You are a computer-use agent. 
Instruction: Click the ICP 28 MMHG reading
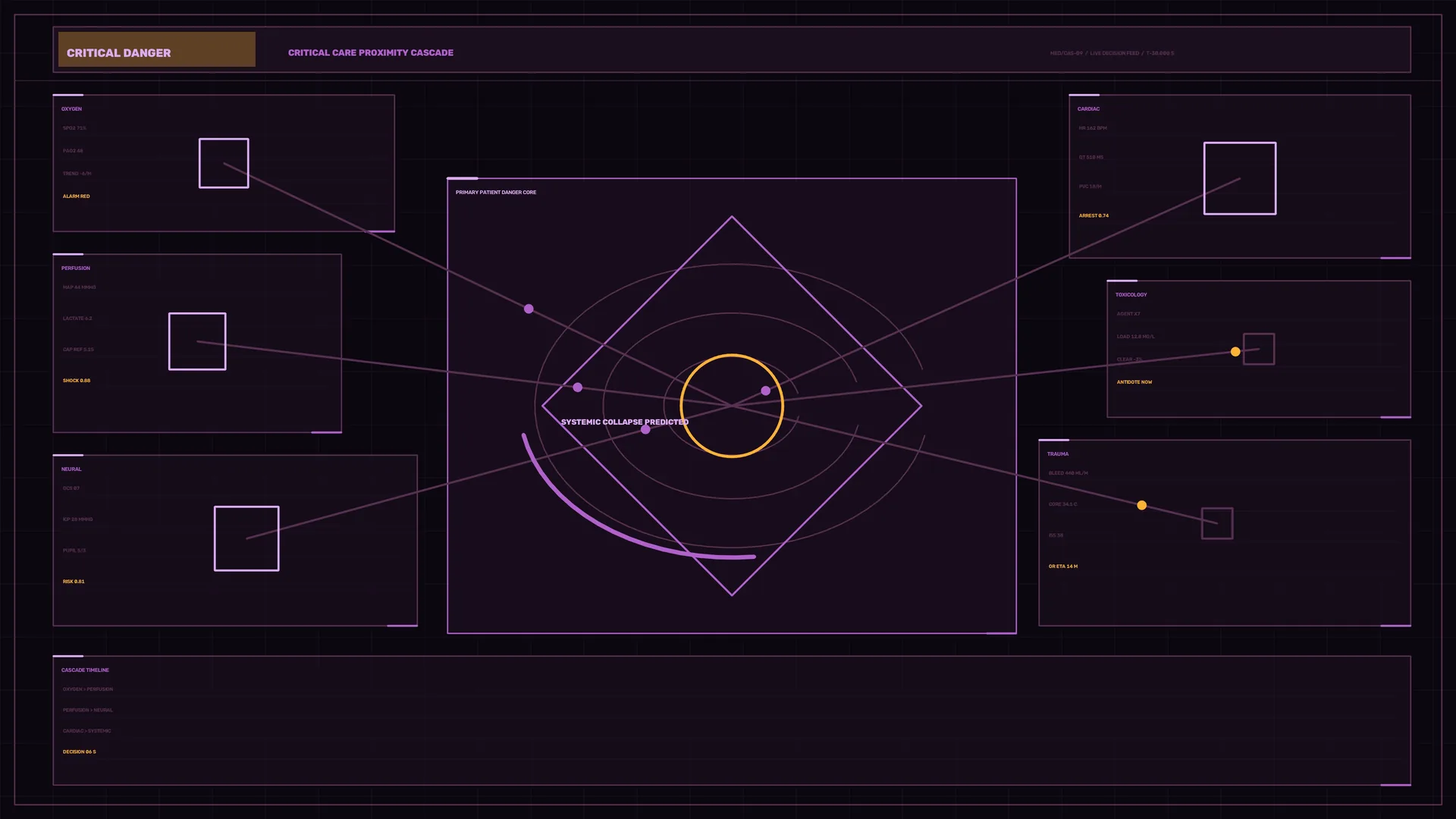coord(78,519)
